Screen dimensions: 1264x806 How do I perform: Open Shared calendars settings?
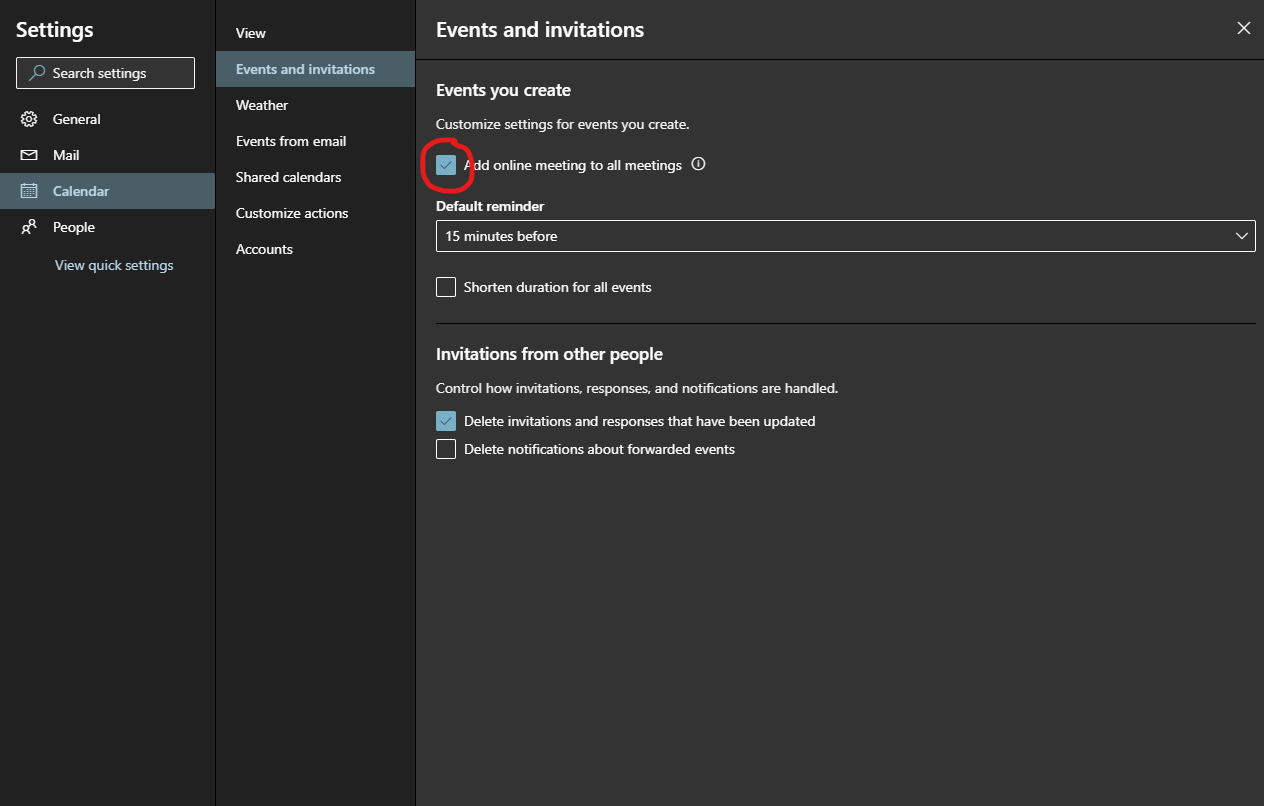click(288, 177)
